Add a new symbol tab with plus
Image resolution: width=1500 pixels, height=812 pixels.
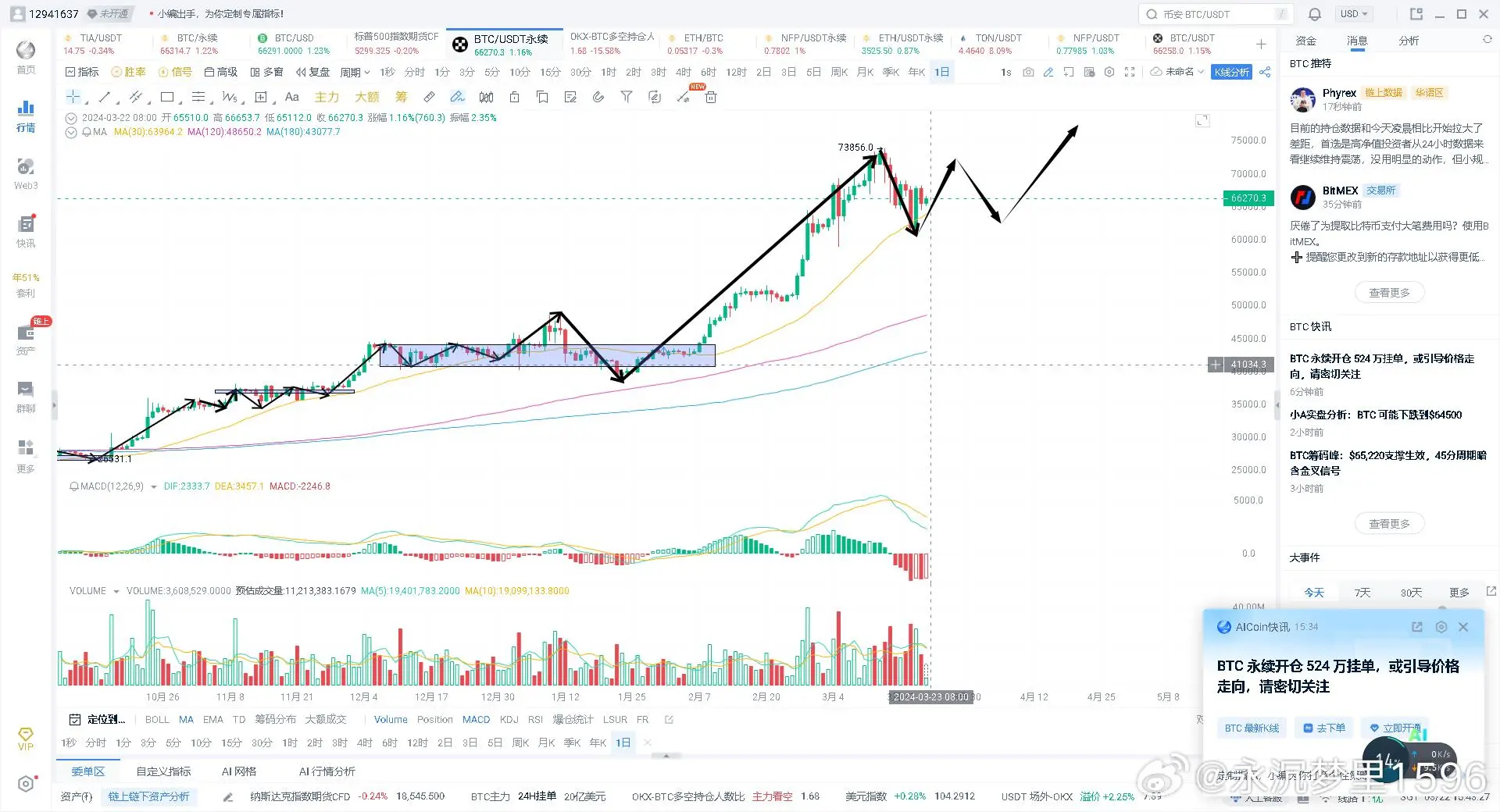tap(1261, 44)
